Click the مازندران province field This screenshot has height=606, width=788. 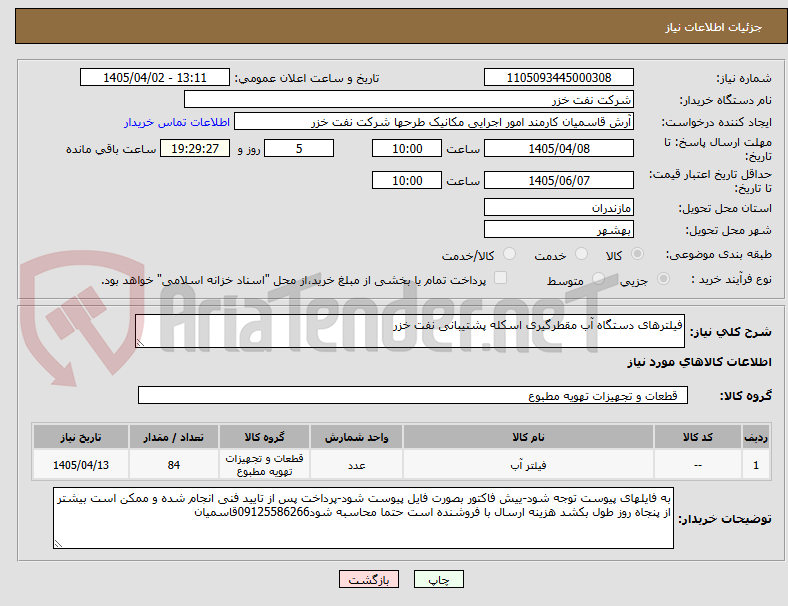click(x=559, y=207)
